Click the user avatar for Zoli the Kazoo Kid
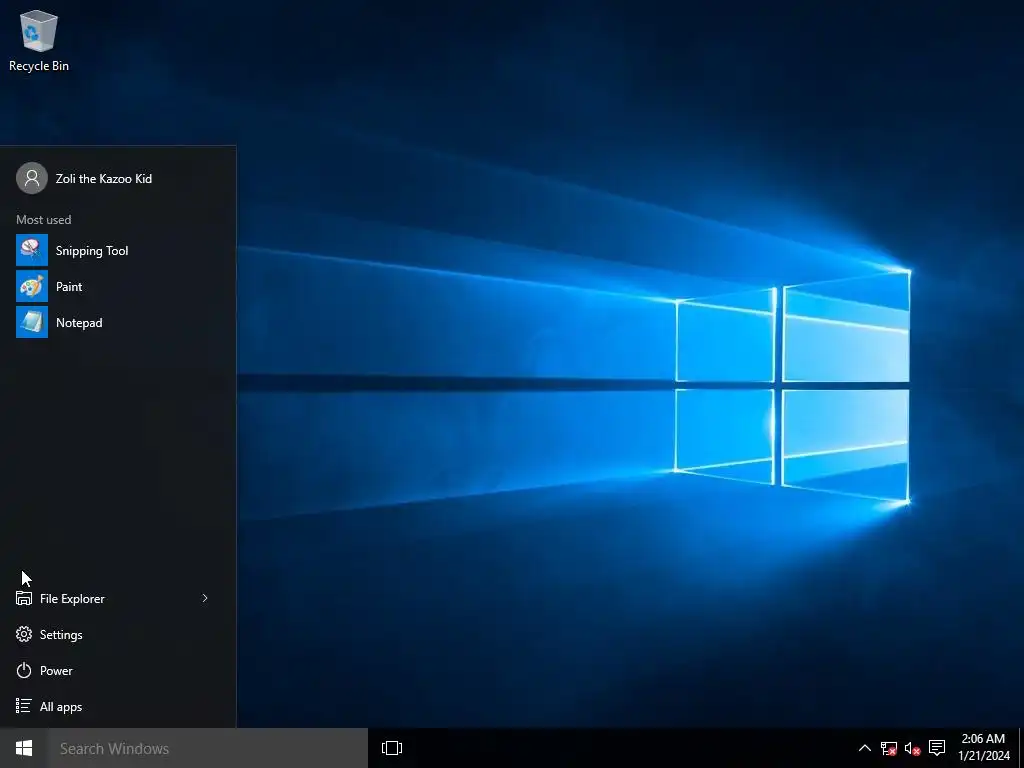1024x768 pixels. [32, 178]
